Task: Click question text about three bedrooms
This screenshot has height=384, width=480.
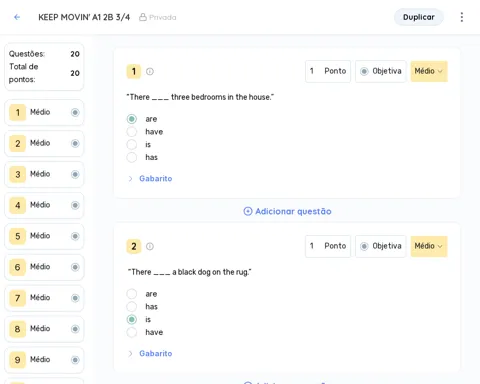Action: [x=200, y=97]
